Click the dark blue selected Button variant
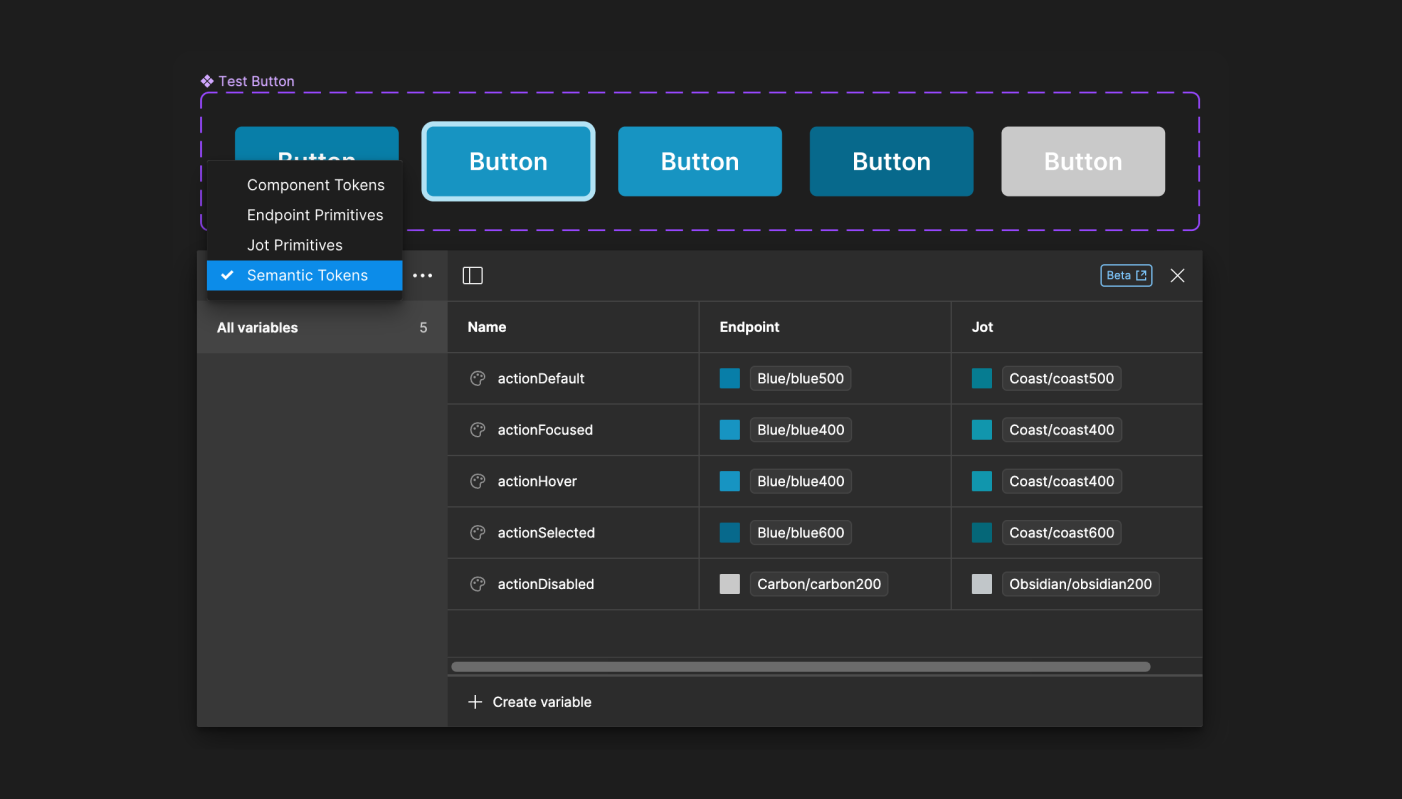1402x799 pixels. coord(892,161)
